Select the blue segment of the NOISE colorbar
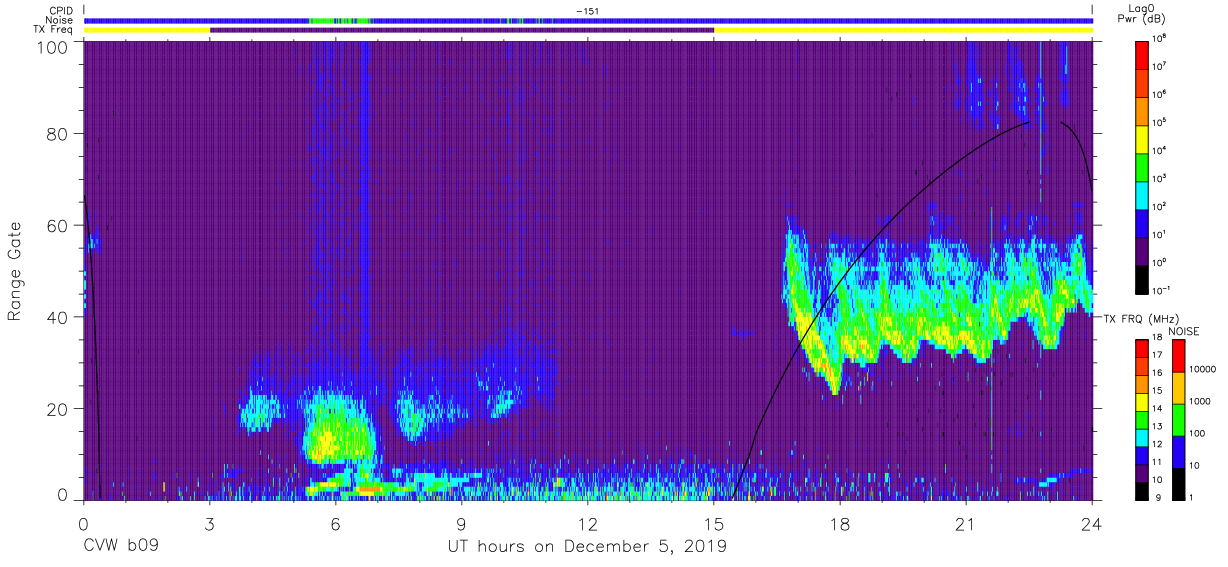 [1179, 450]
